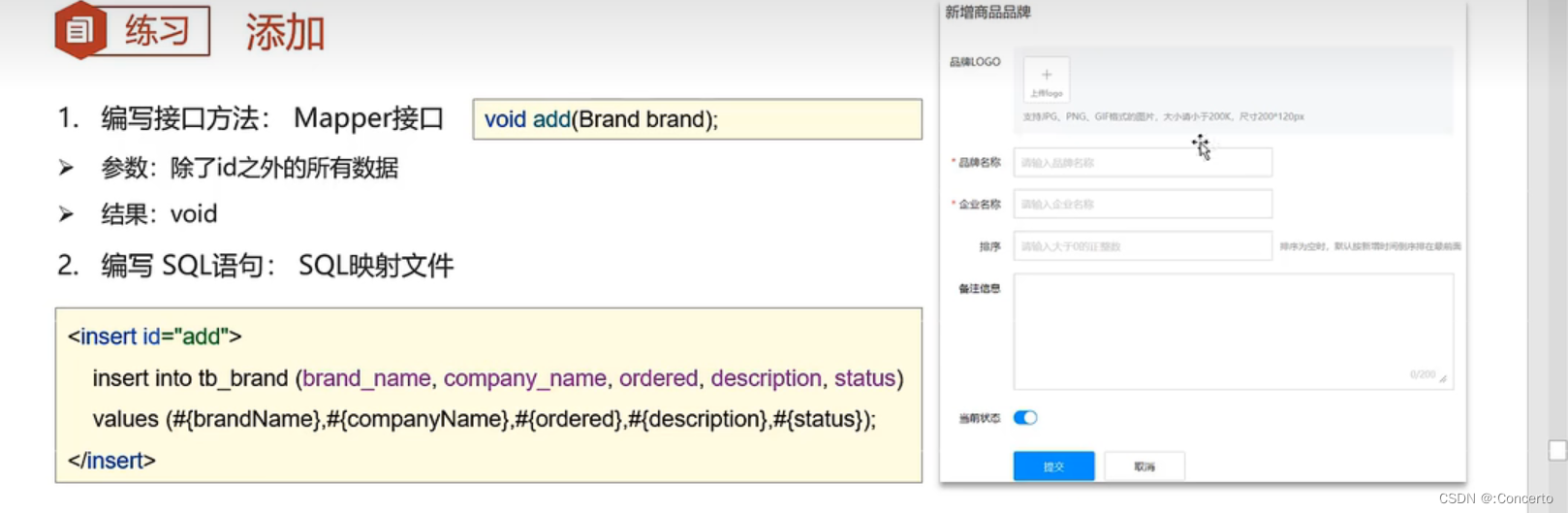Click the void add(Brand brand) code box
This screenshot has width=1568, height=513.
point(697,119)
